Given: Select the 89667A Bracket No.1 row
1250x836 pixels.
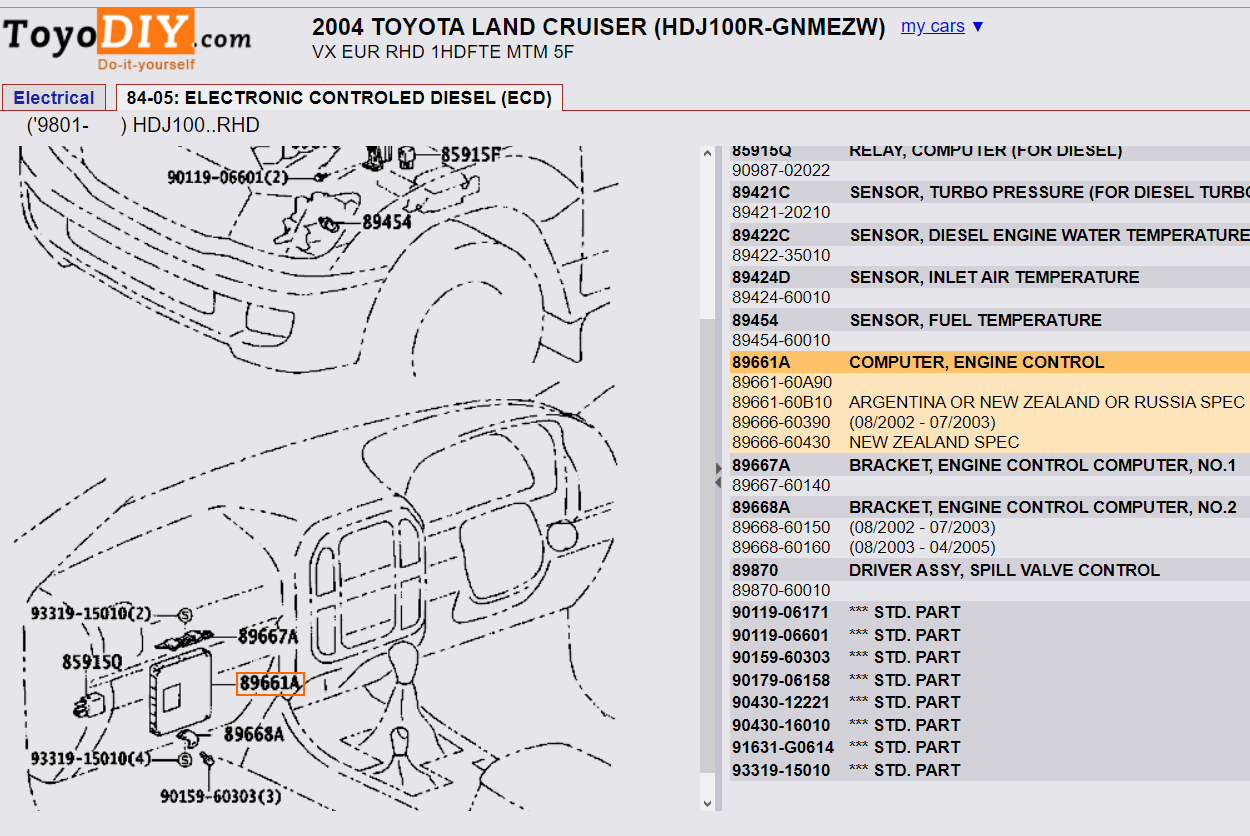Looking at the screenshot, I should (x=990, y=465).
